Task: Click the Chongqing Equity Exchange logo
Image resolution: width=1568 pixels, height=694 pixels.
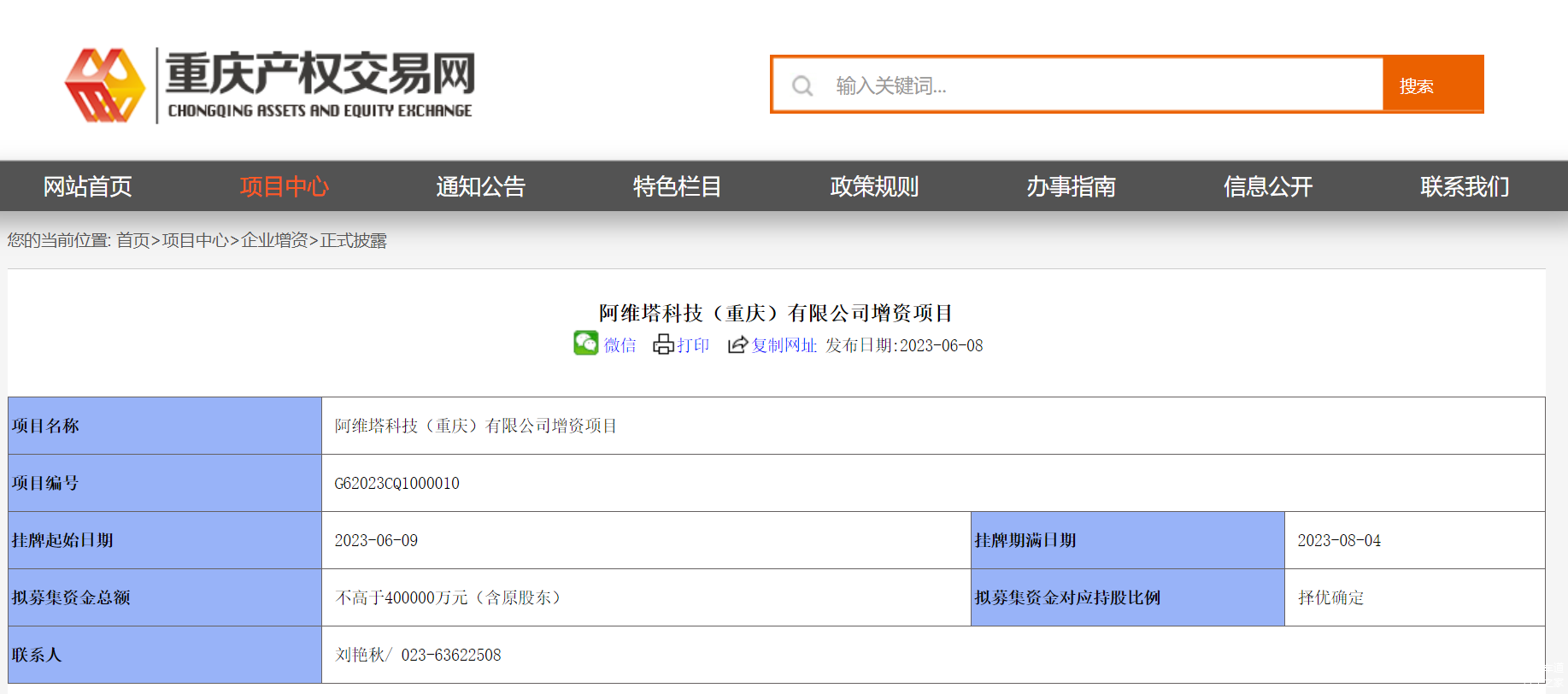Action: click(269, 85)
